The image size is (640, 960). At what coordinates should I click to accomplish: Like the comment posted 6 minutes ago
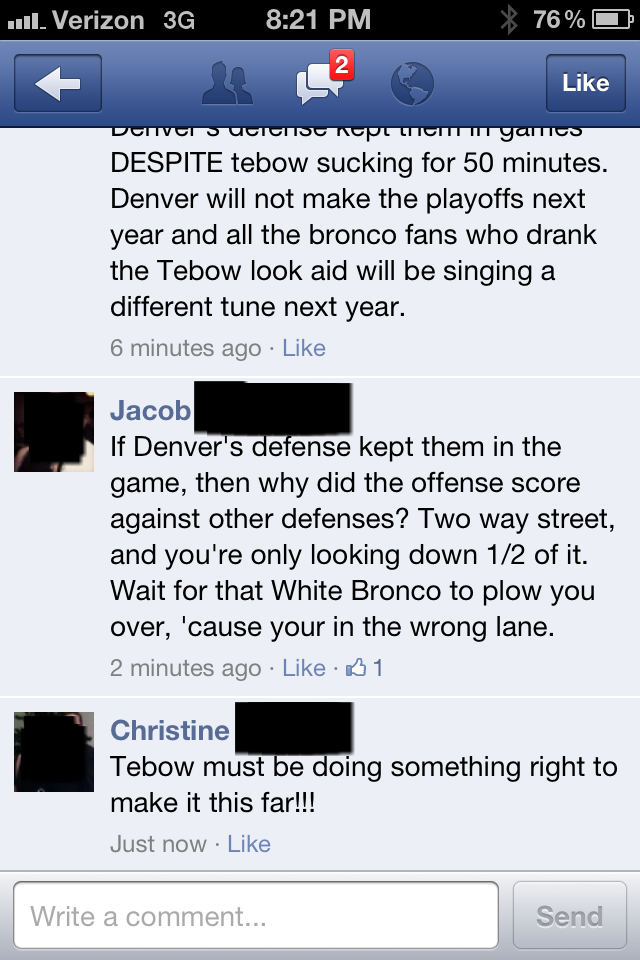pyautogui.click(x=304, y=348)
